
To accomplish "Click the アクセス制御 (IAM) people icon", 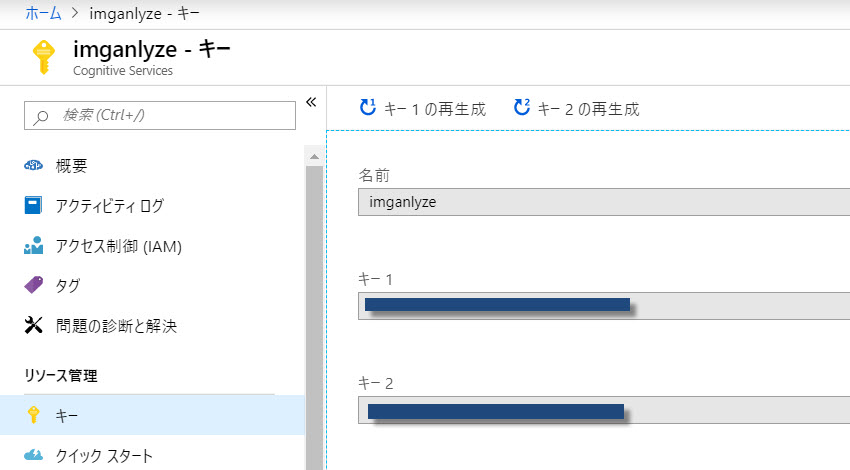I will pyautogui.click(x=34, y=246).
